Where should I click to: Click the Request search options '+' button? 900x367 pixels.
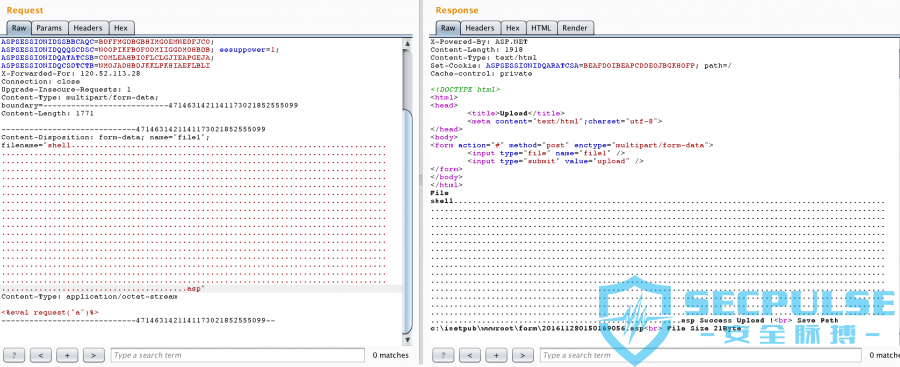(x=67, y=355)
